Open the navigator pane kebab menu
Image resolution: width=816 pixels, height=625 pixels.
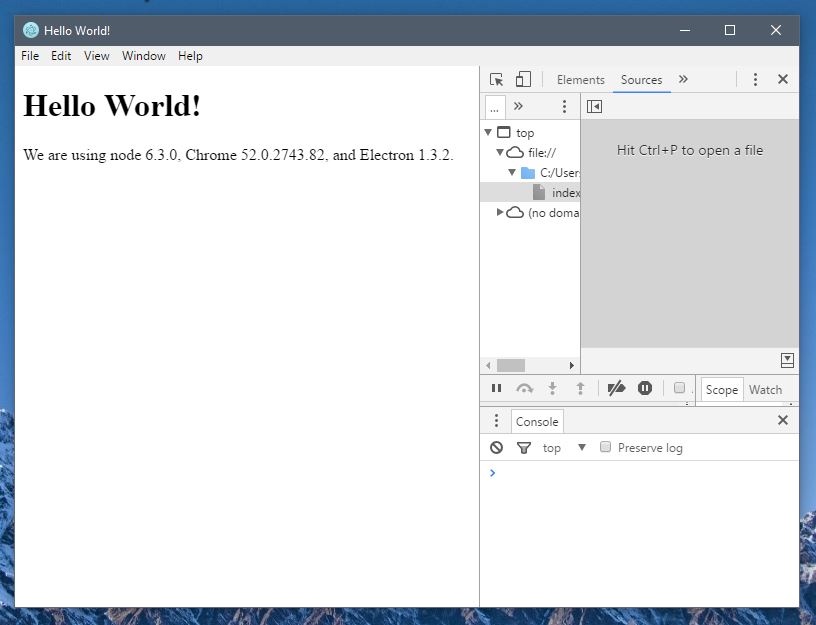tap(564, 107)
